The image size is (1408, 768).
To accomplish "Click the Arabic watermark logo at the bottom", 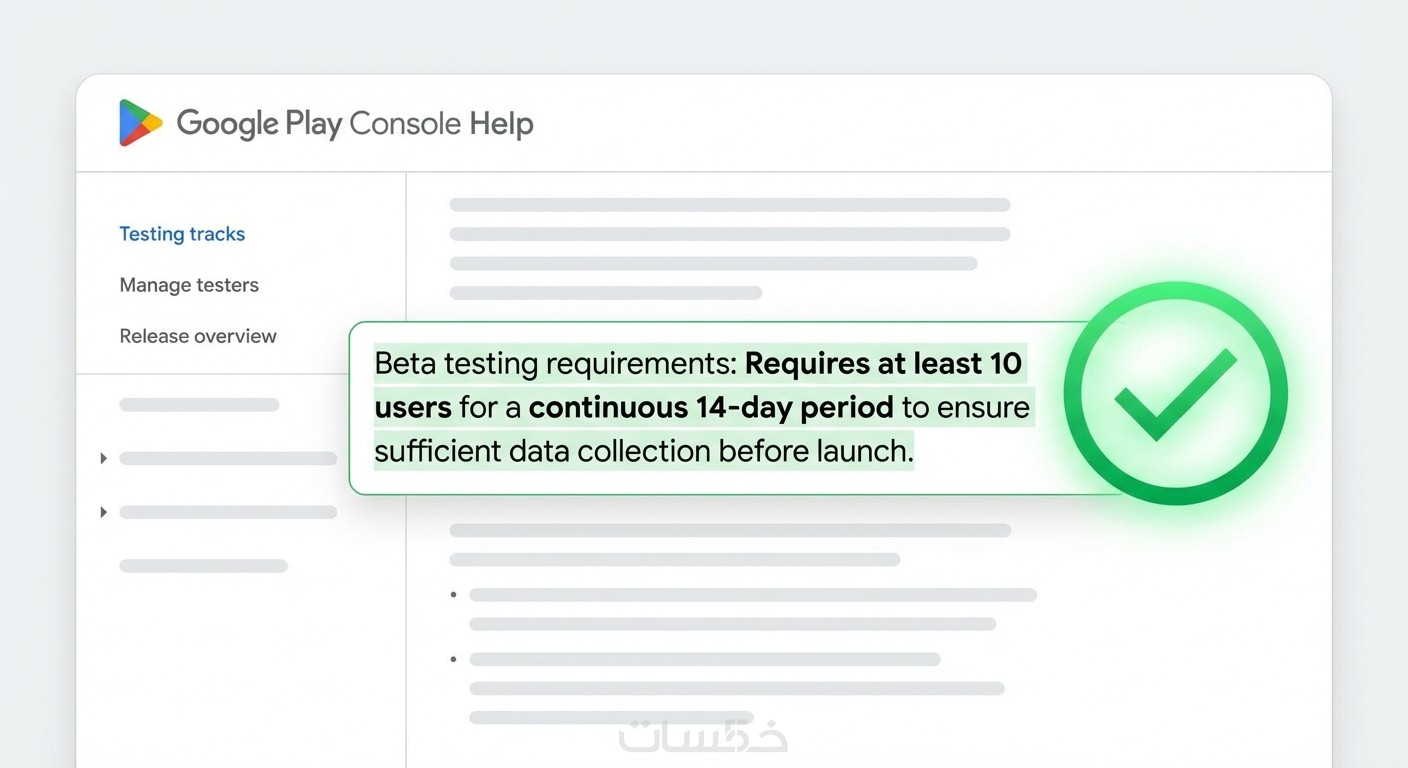I will tap(703, 735).
